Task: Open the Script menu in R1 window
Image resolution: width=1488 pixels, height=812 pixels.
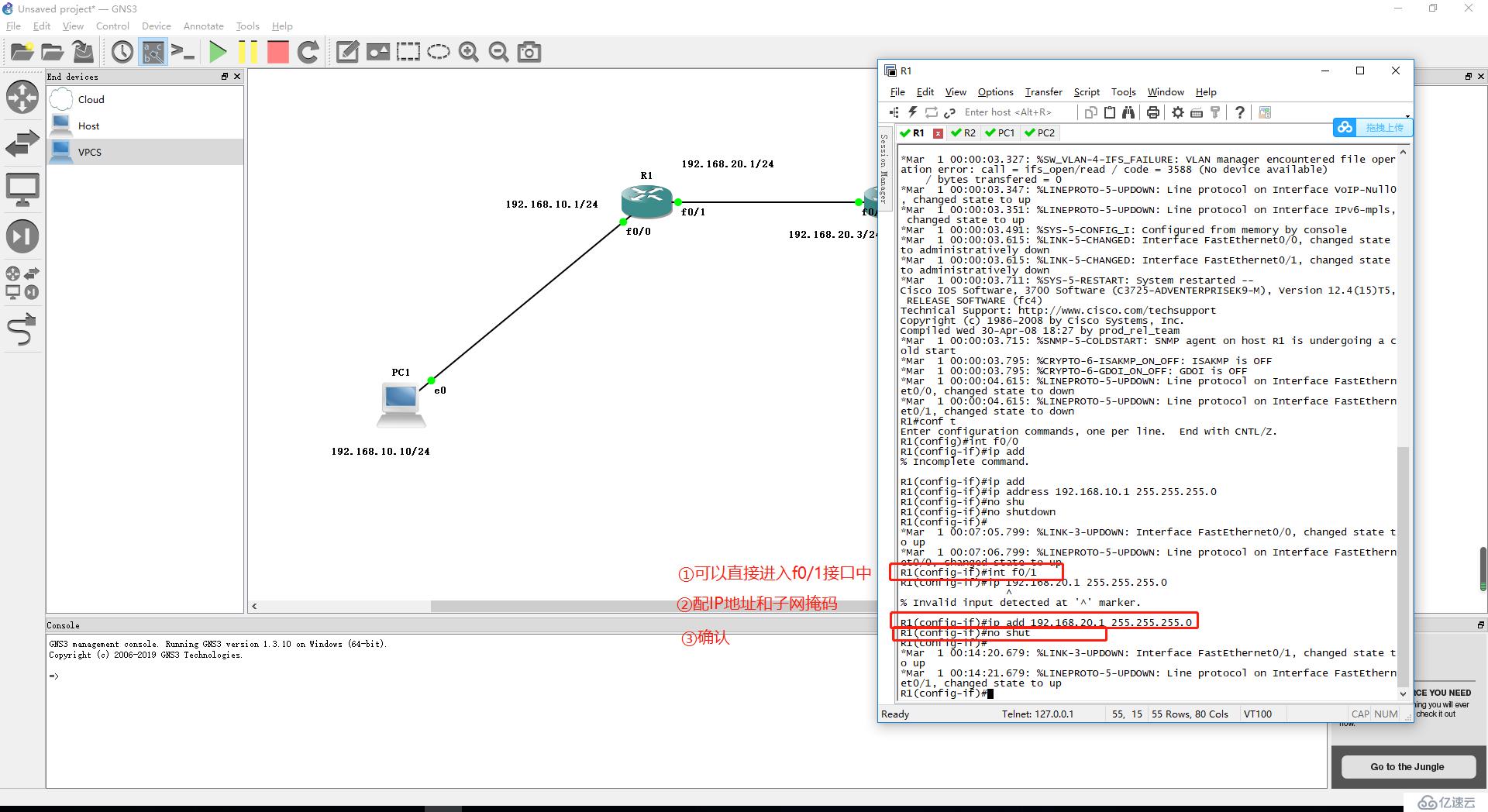Action: (x=1087, y=91)
